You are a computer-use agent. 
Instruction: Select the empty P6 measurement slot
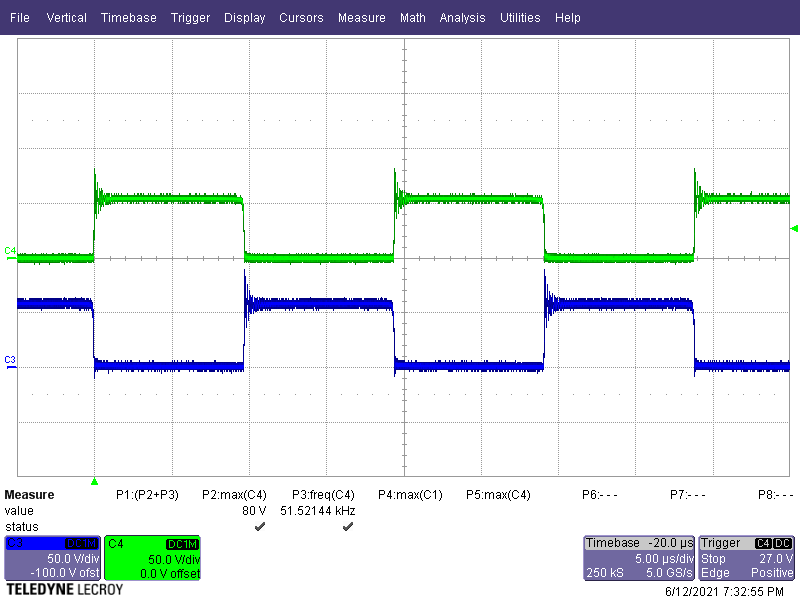(x=599, y=495)
